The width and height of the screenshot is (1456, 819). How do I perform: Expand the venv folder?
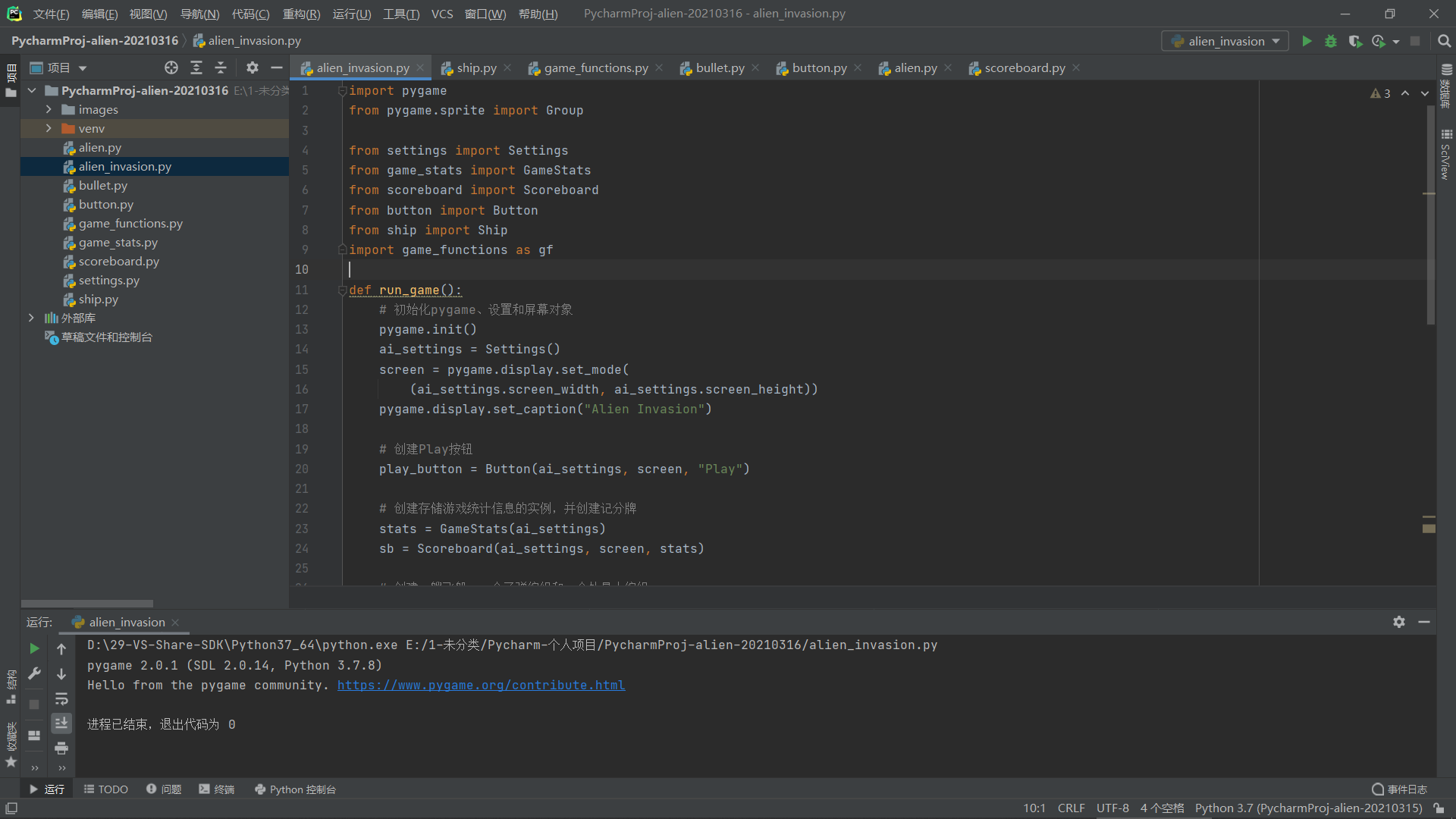tap(49, 128)
